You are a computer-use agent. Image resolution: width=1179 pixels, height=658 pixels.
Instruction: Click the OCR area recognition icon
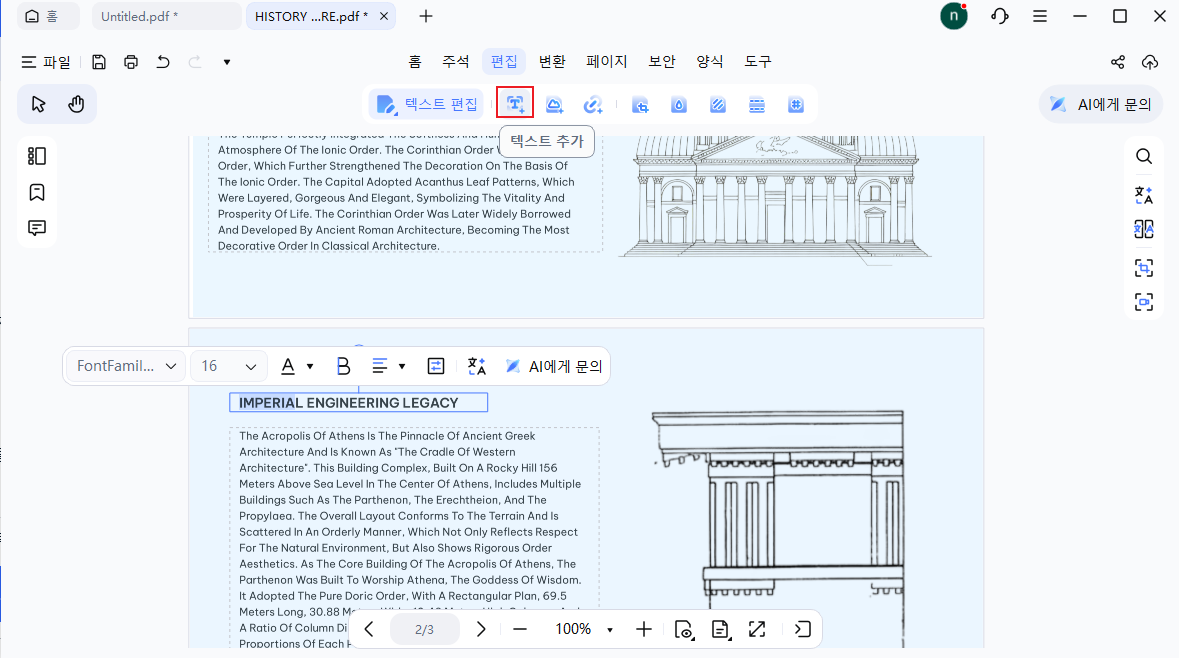click(1144, 267)
